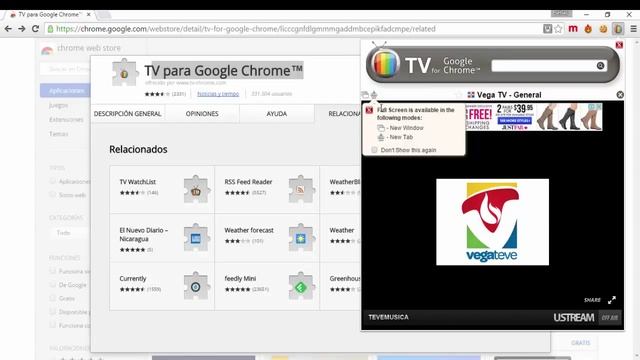Click the USTREAM logo link
The height and width of the screenshot is (360, 640).
click(x=573, y=317)
